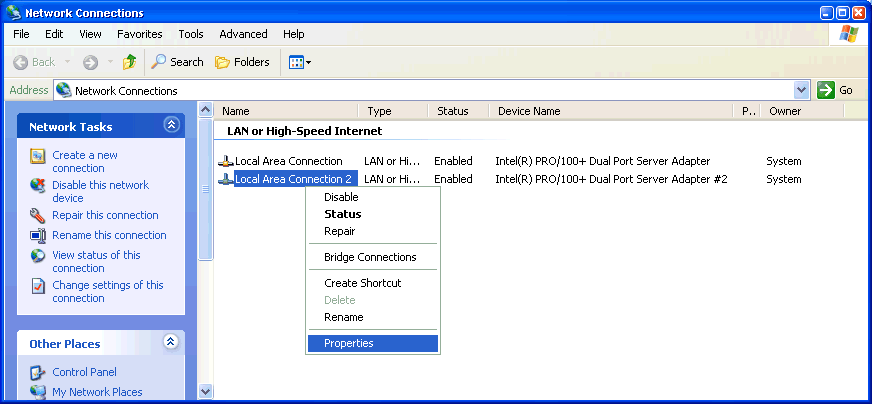Open the Advanced menu

click(243, 34)
